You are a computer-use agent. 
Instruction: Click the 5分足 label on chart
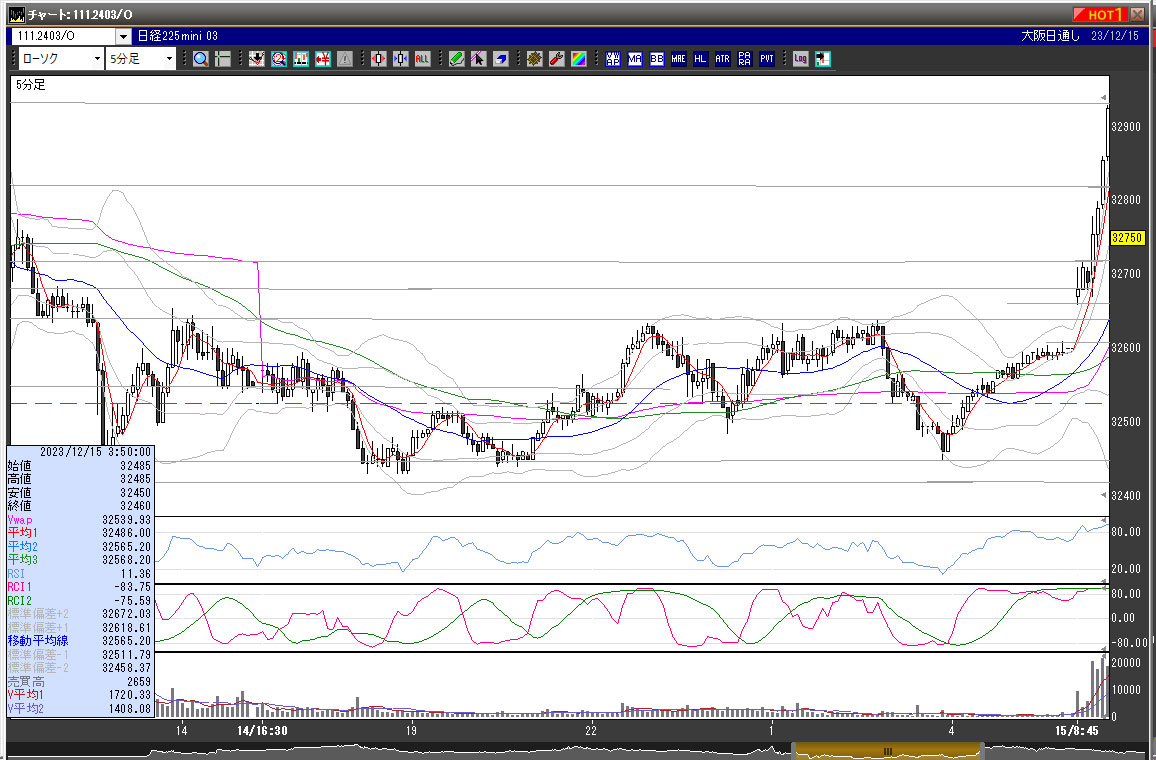pyautogui.click(x=30, y=85)
